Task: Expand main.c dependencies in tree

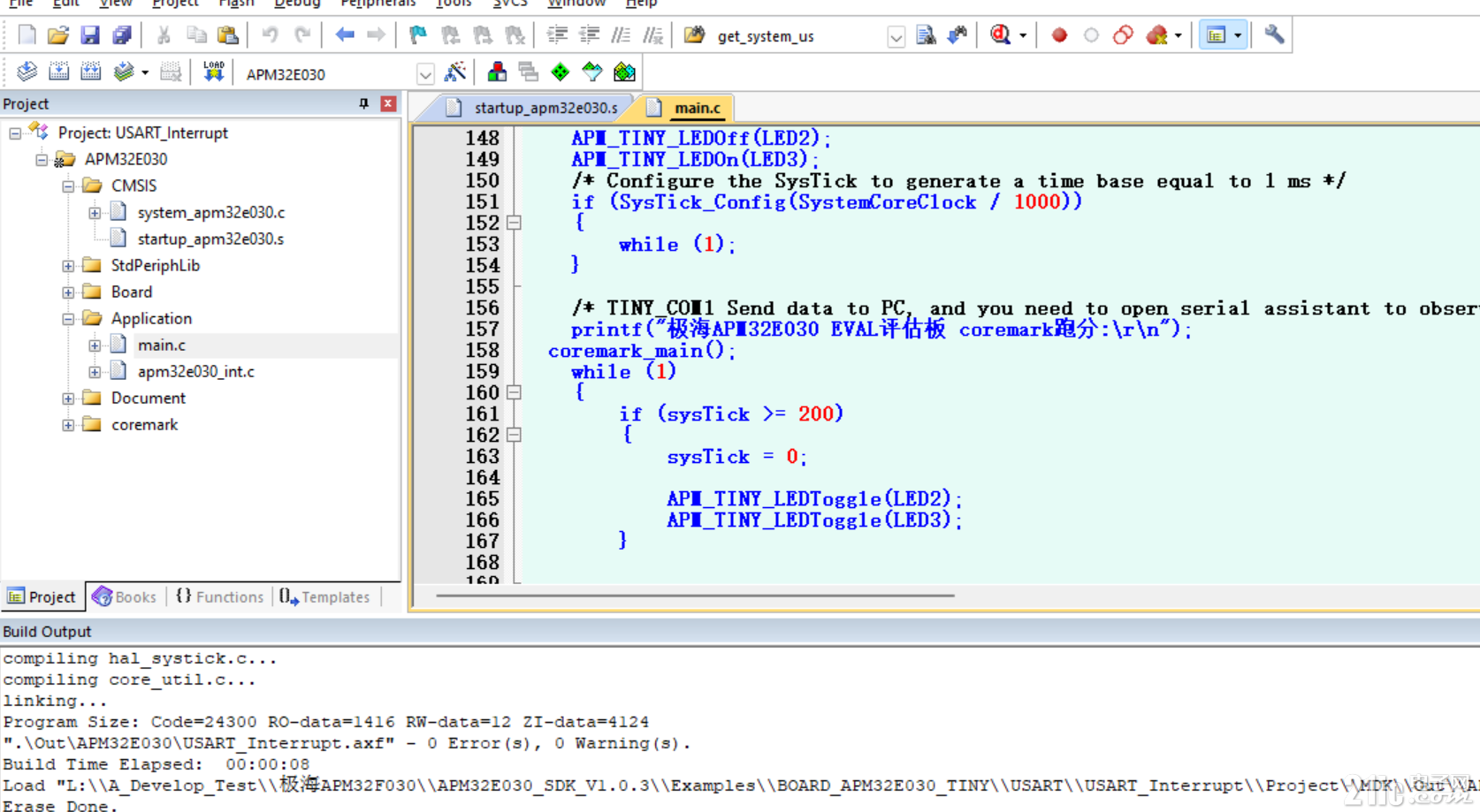Action: pyautogui.click(x=95, y=345)
